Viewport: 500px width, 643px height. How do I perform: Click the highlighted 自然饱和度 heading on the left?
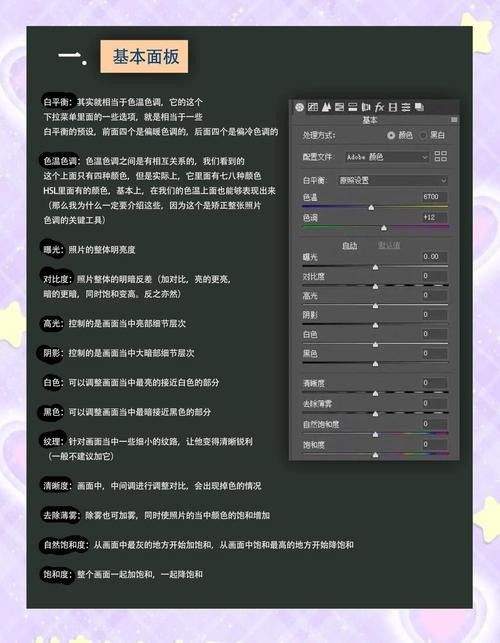66,545
